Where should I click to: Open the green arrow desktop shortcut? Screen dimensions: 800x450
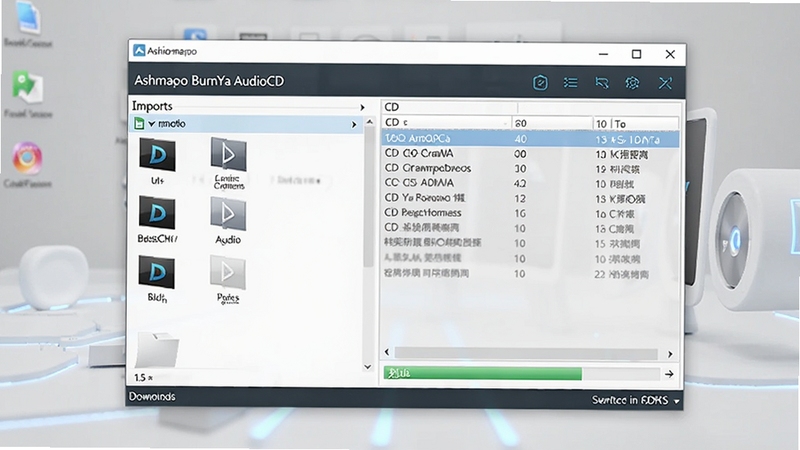(27, 89)
